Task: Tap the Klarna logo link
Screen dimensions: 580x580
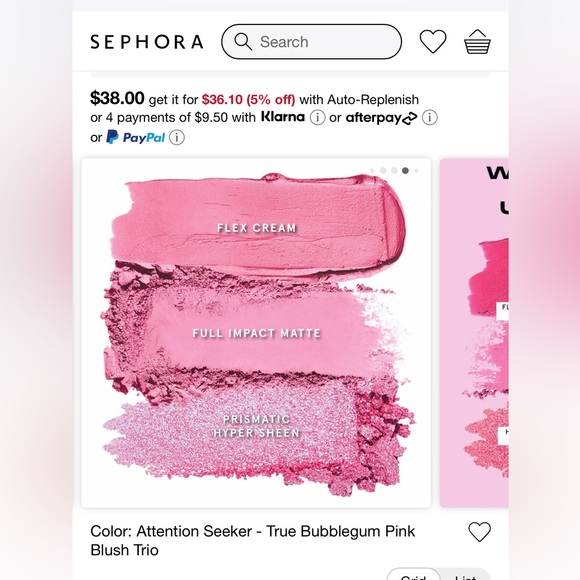Action: tap(283, 117)
